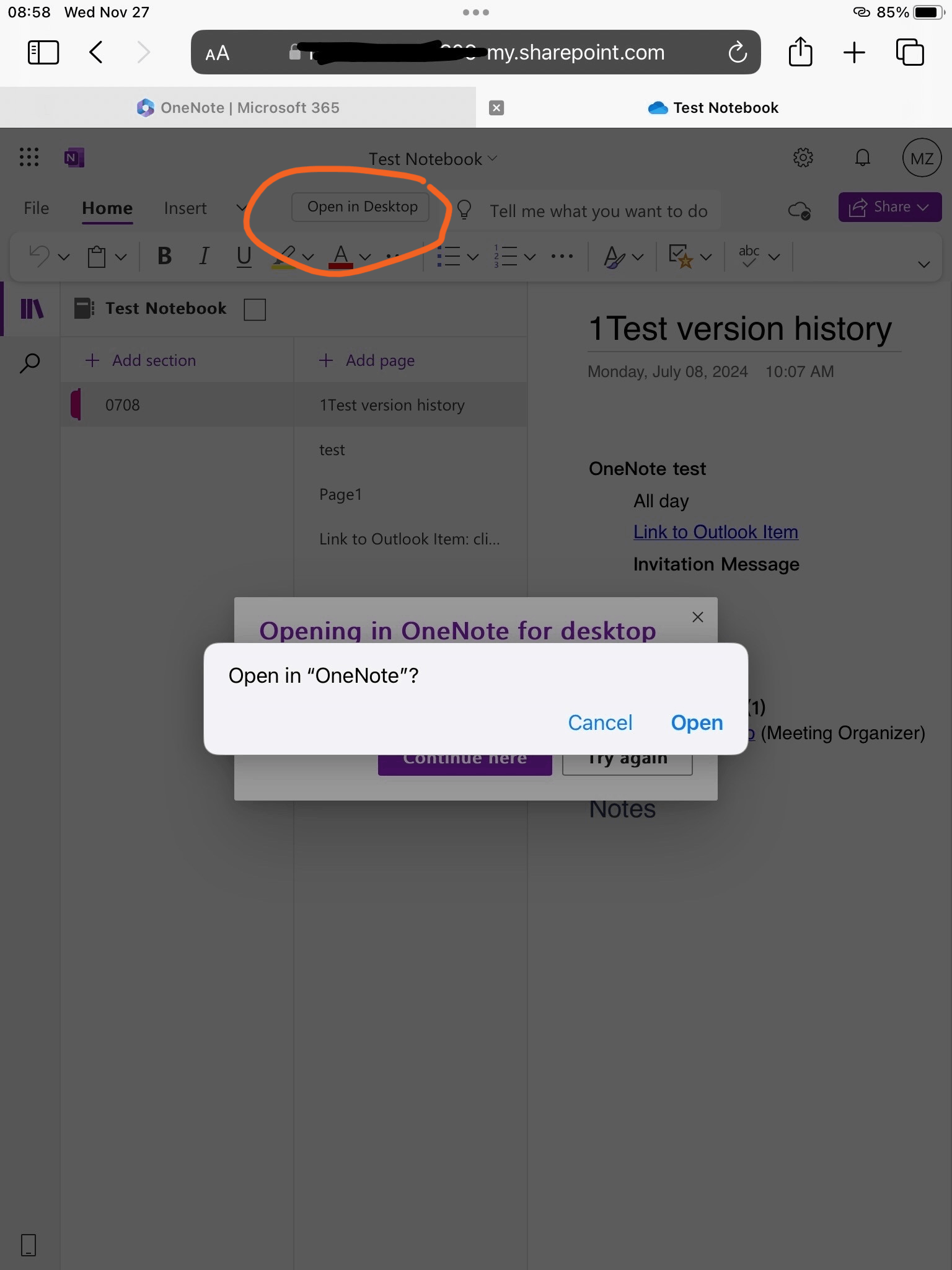This screenshot has width=952, height=1270.
Task: Select the Home ribbon tab
Action: 107,208
